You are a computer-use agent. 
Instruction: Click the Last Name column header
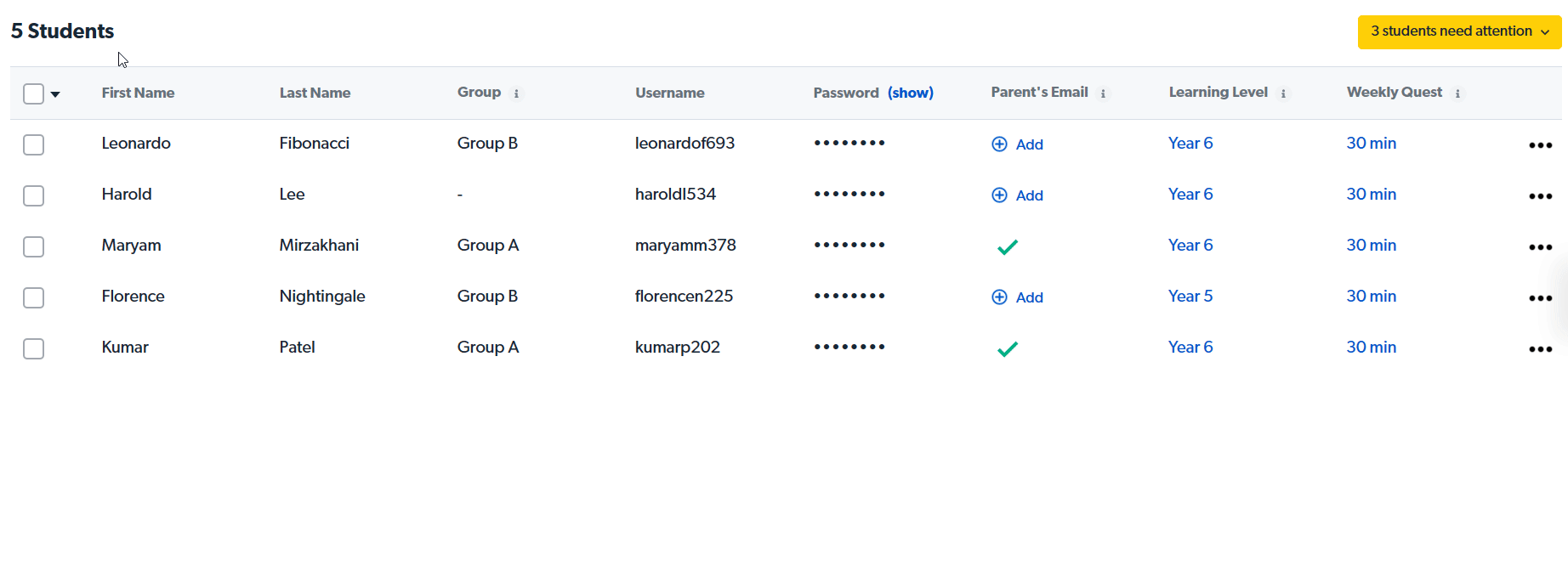pyautogui.click(x=315, y=93)
